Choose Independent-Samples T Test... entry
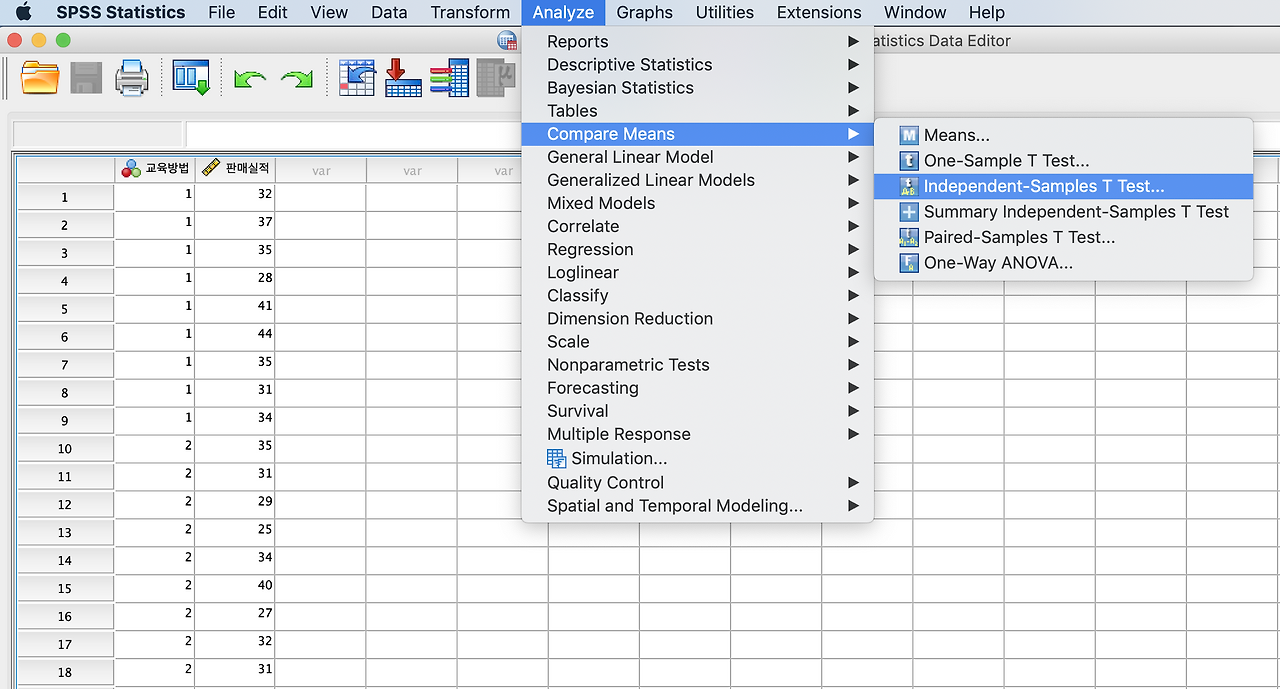Image resolution: width=1280 pixels, height=689 pixels. pyautogui.click(x=1063, y=186)
